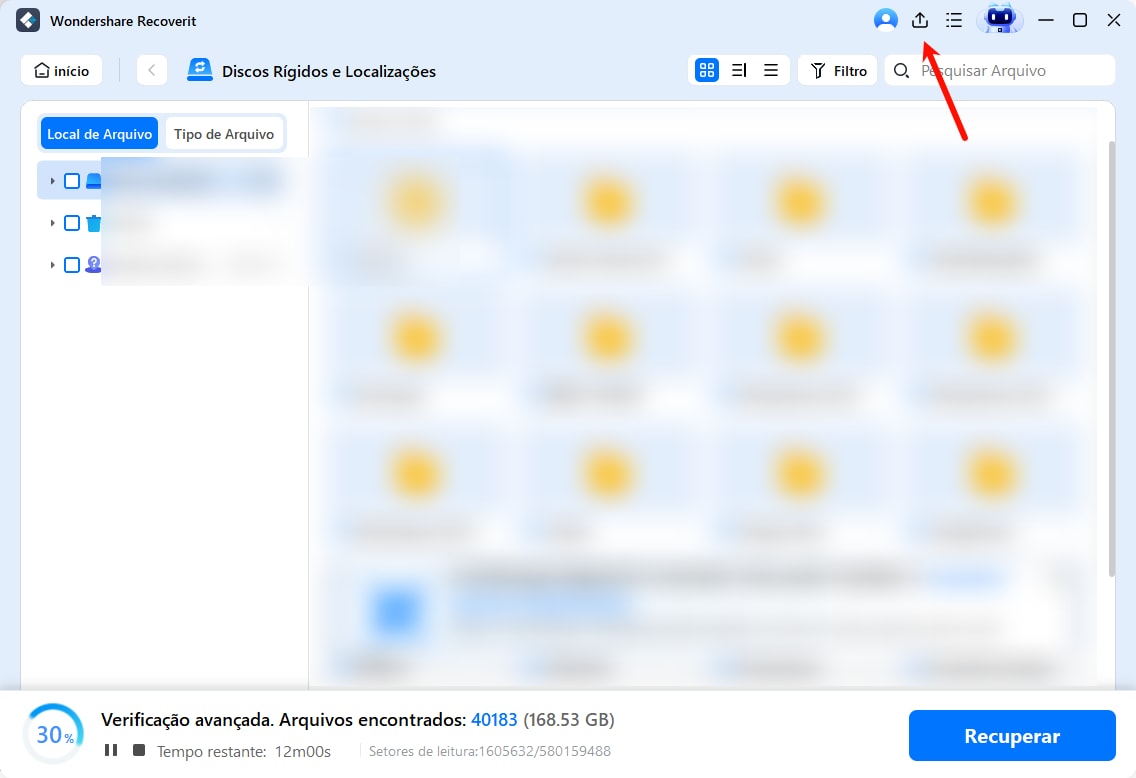Viewport: 1136px width, 778px height.
Task: Check the third location checkbox
Action: pyautogui.click(x=72, y=265)
